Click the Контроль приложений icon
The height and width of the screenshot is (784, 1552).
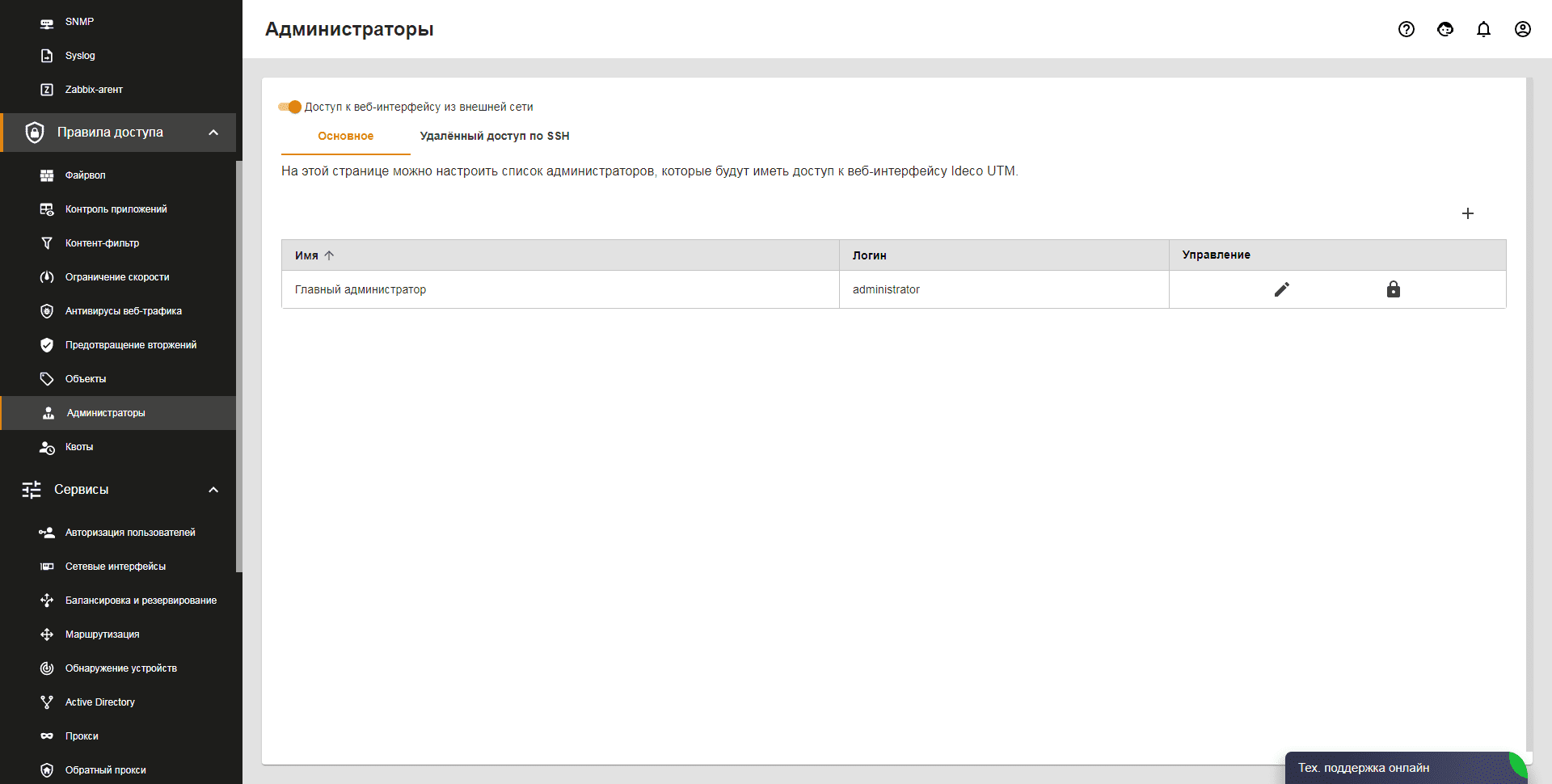pyautogui.click(x=47, y=209)
